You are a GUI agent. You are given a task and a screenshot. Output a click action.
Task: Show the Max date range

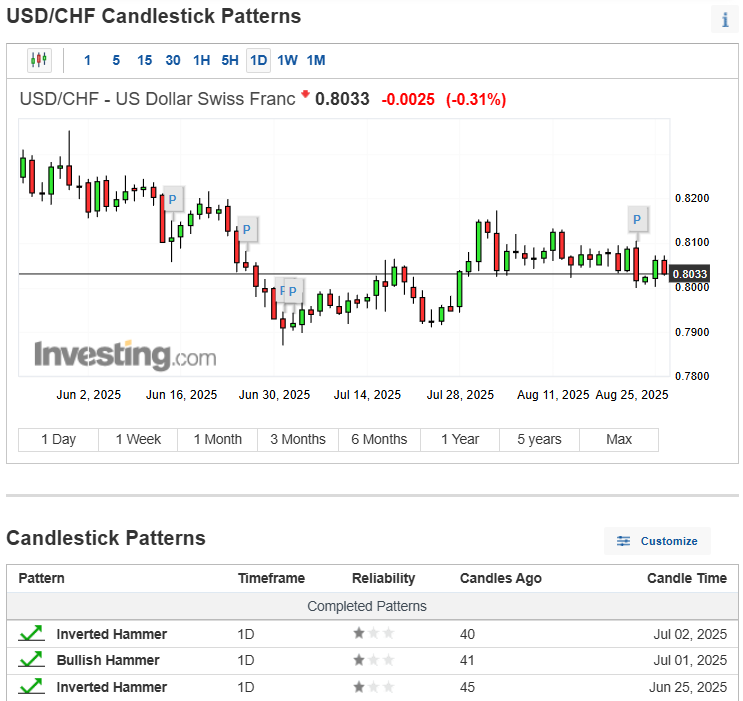[619, 439]
